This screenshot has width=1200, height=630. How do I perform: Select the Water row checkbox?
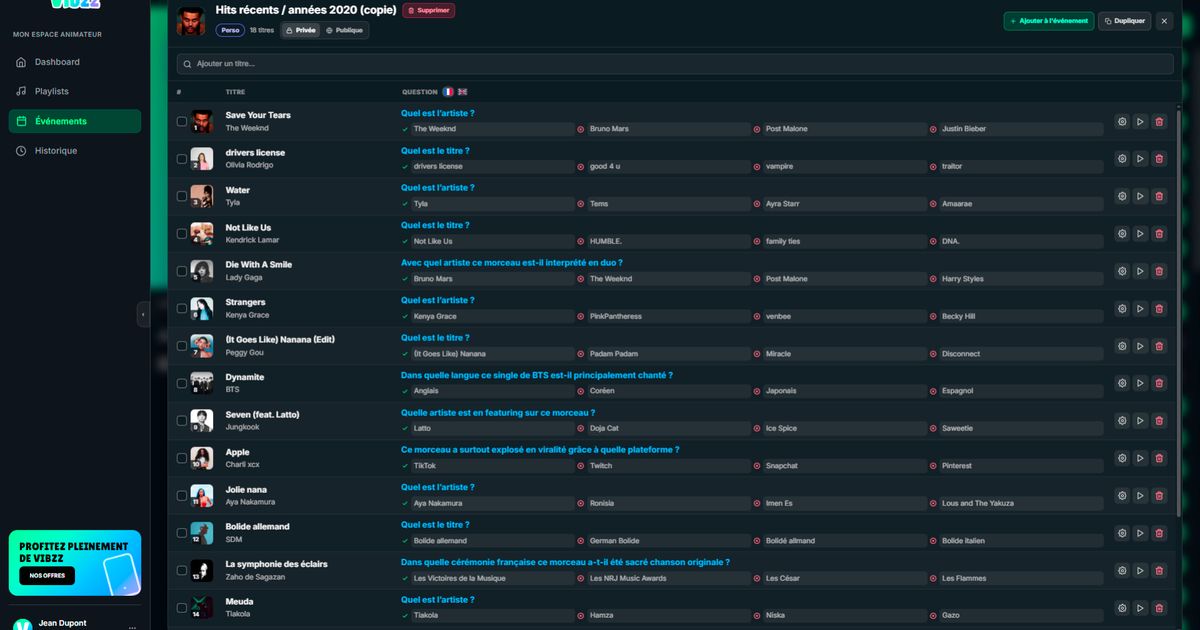click(x=182, y=196)
